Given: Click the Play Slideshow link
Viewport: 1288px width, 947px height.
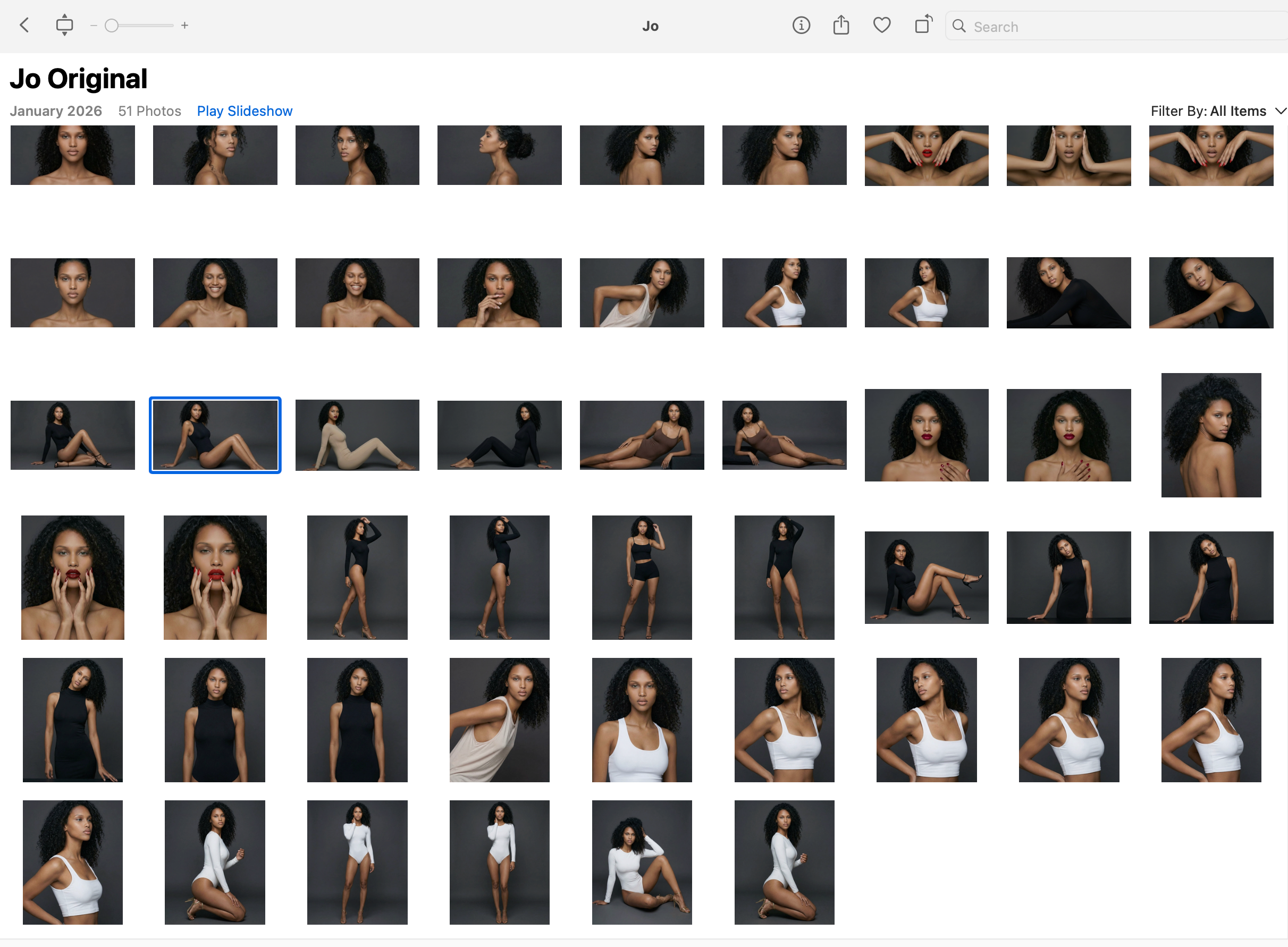Looking at the screenshot, I should coord(245,111).
